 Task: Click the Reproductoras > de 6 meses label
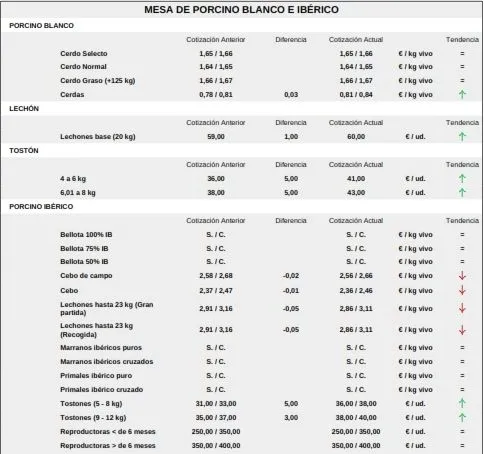(108, 446)
